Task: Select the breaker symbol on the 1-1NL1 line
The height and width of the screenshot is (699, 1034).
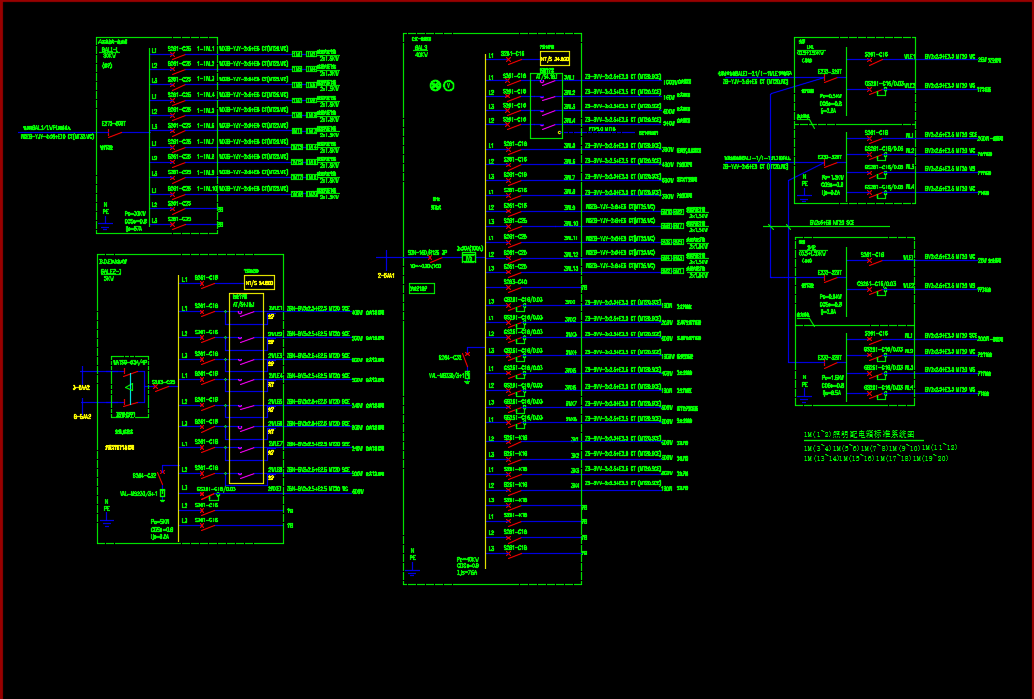Action: pyautogui.click(x=178, y=54)
